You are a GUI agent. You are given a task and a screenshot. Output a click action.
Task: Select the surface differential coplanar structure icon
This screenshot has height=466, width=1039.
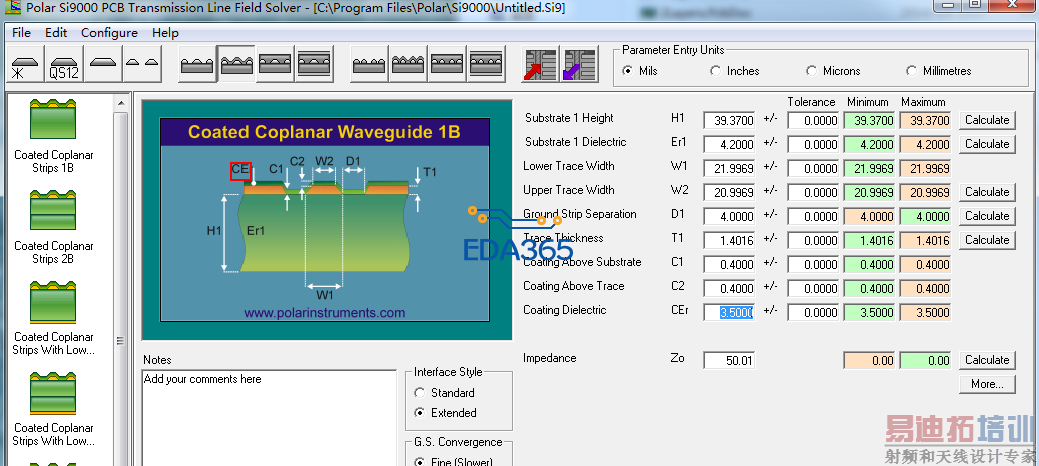(x=369, y=64)
